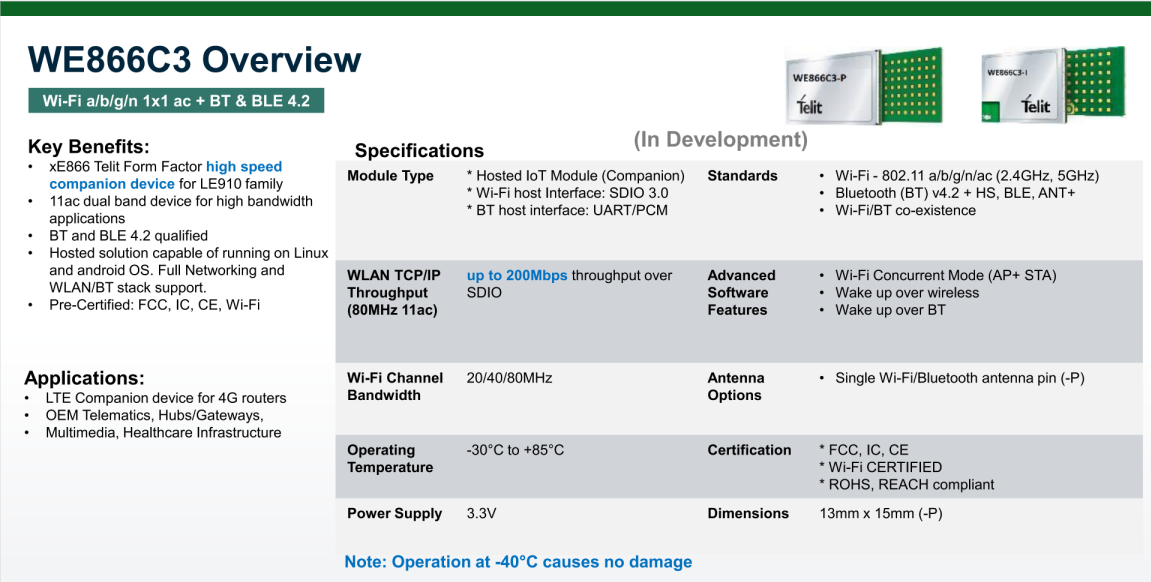1151x582 pixels.
Task: Click the green Wi-Fi a/b/g/n banner
Action: 176,101
